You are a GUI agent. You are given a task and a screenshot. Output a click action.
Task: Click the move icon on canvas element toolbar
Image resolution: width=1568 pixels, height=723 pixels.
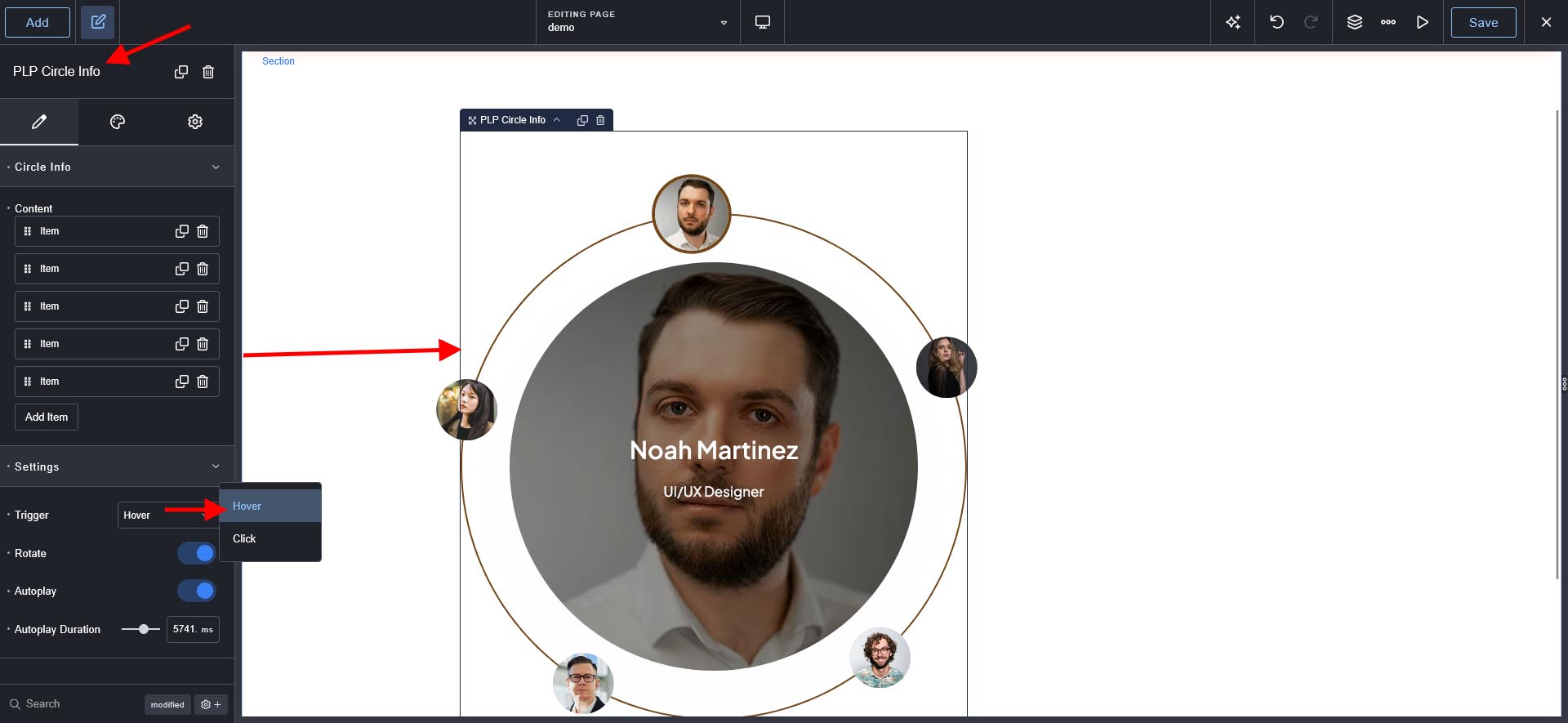tap(472, 120)
